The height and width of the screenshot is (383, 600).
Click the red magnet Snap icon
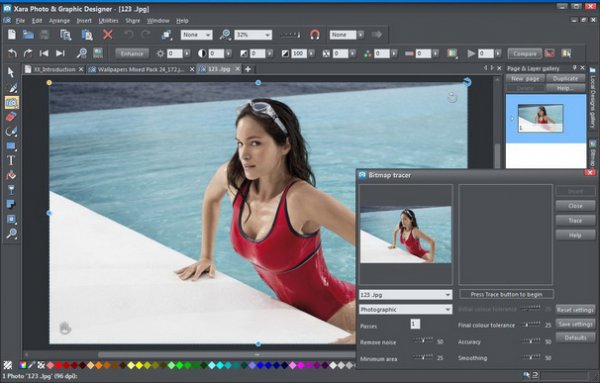click(315, 35)
